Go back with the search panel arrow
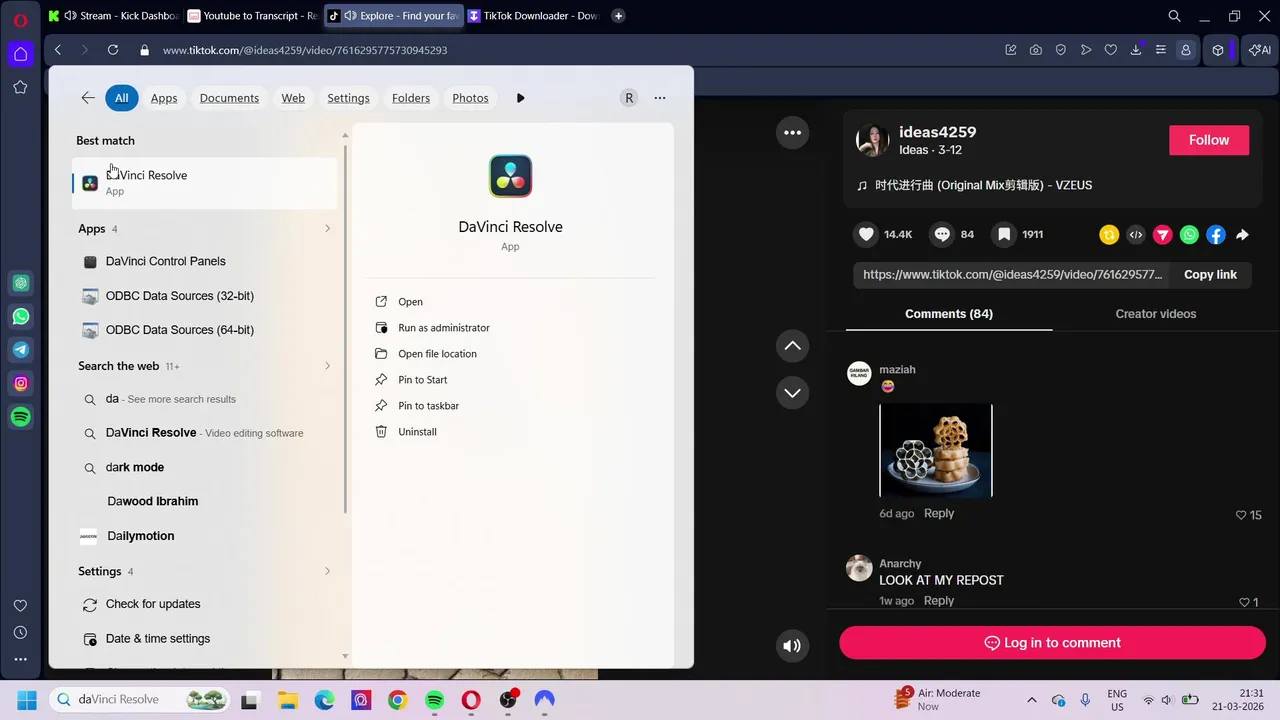This screenshot has width=1280, height=720. click(88, 98)
